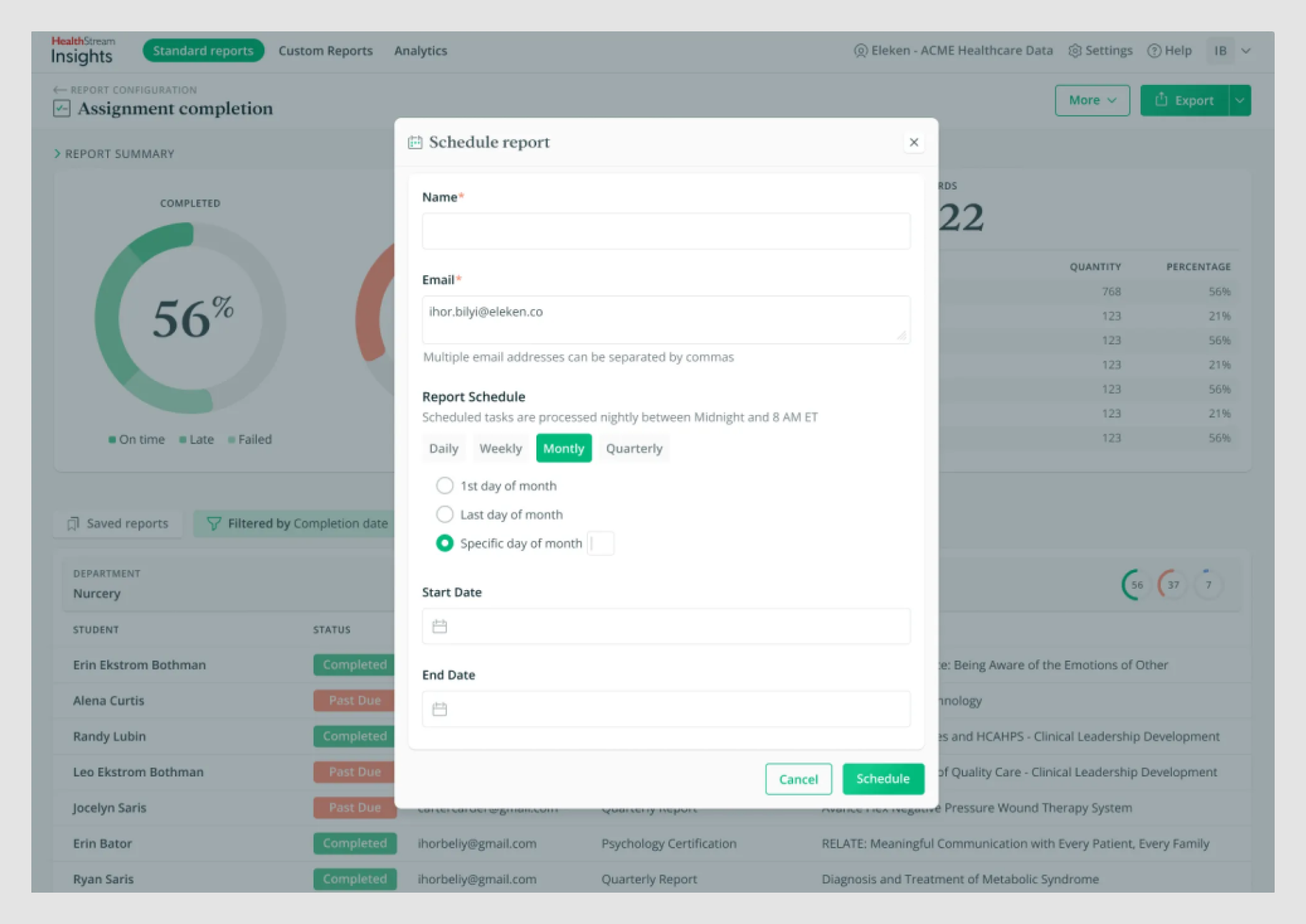Screen dimensions: 1306x924
Task: Click the specific day number box
Action: point(600,543)
